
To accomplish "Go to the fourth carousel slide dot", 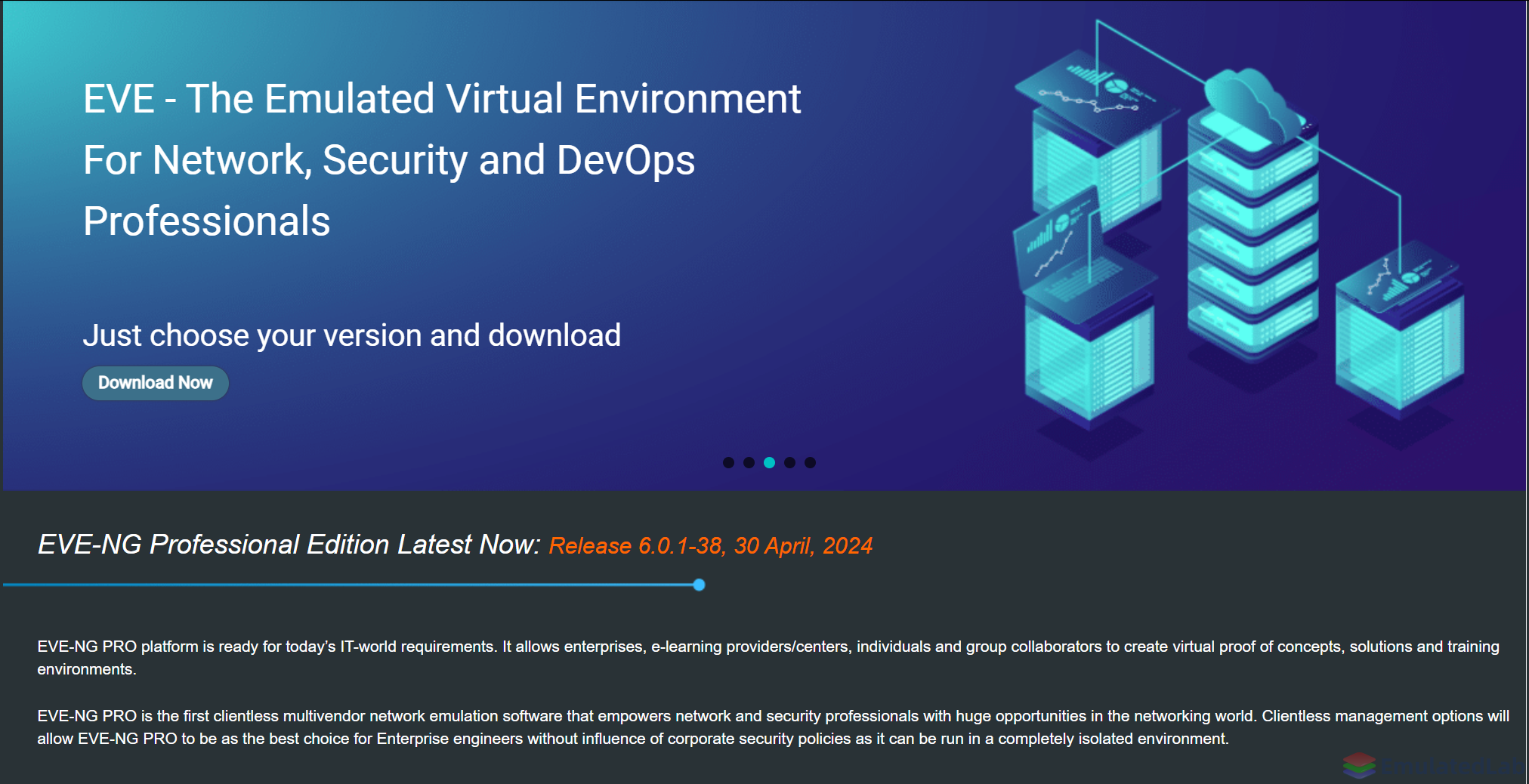I will (789, 462).
